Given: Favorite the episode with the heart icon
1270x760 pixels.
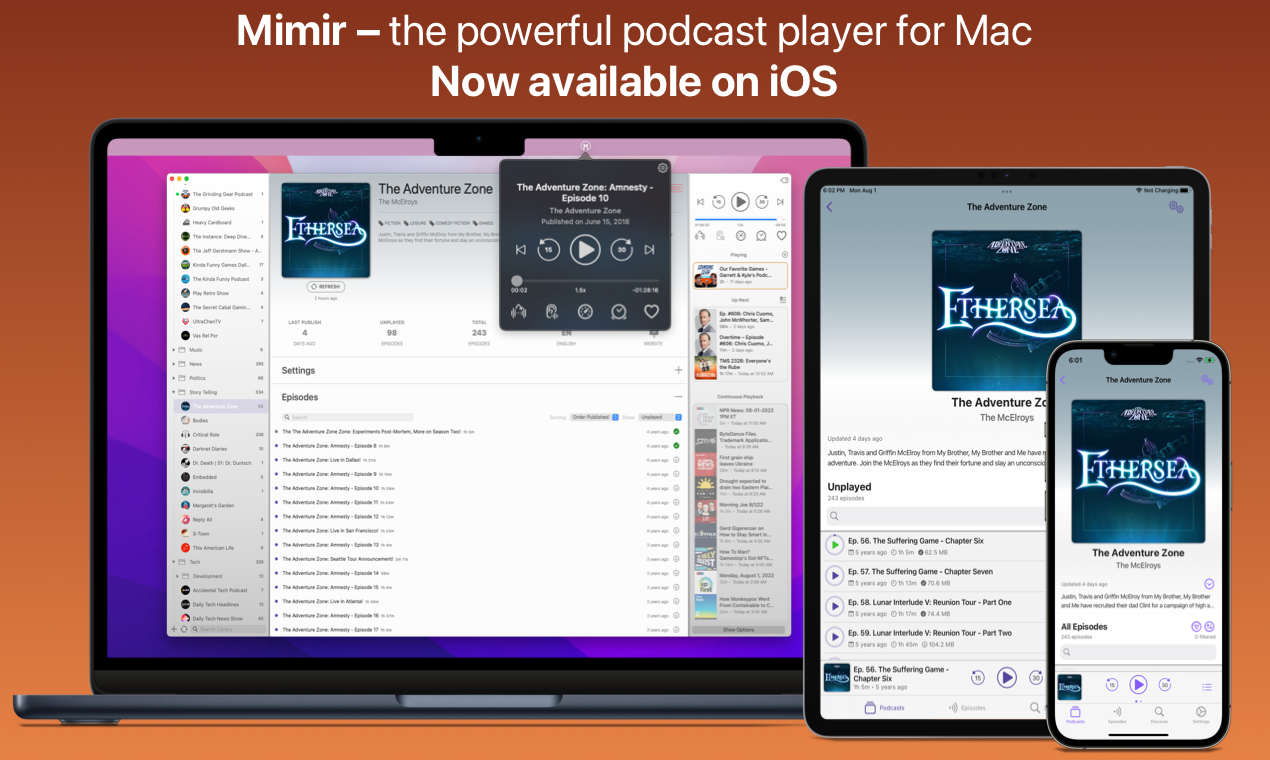Looking at the screenshot, I should pyautogui.click(x=652, y=311).
